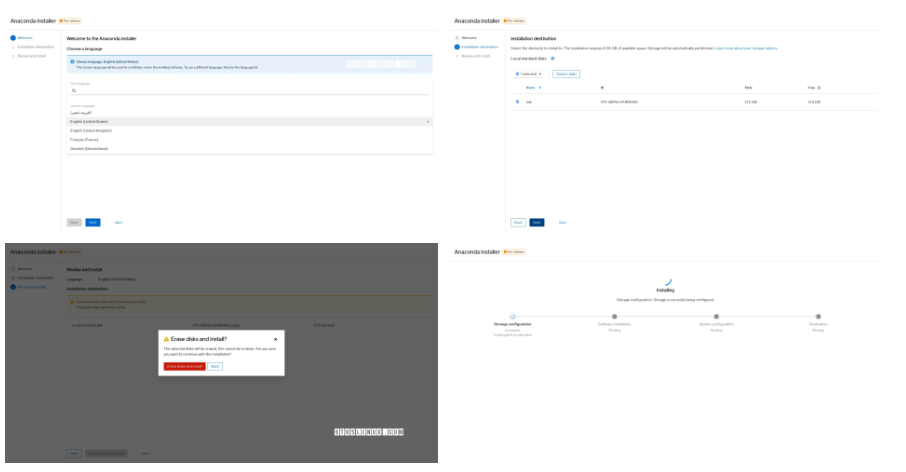
Task: Click the red 'Erase disks and install' button
Action: pos(185,366)
